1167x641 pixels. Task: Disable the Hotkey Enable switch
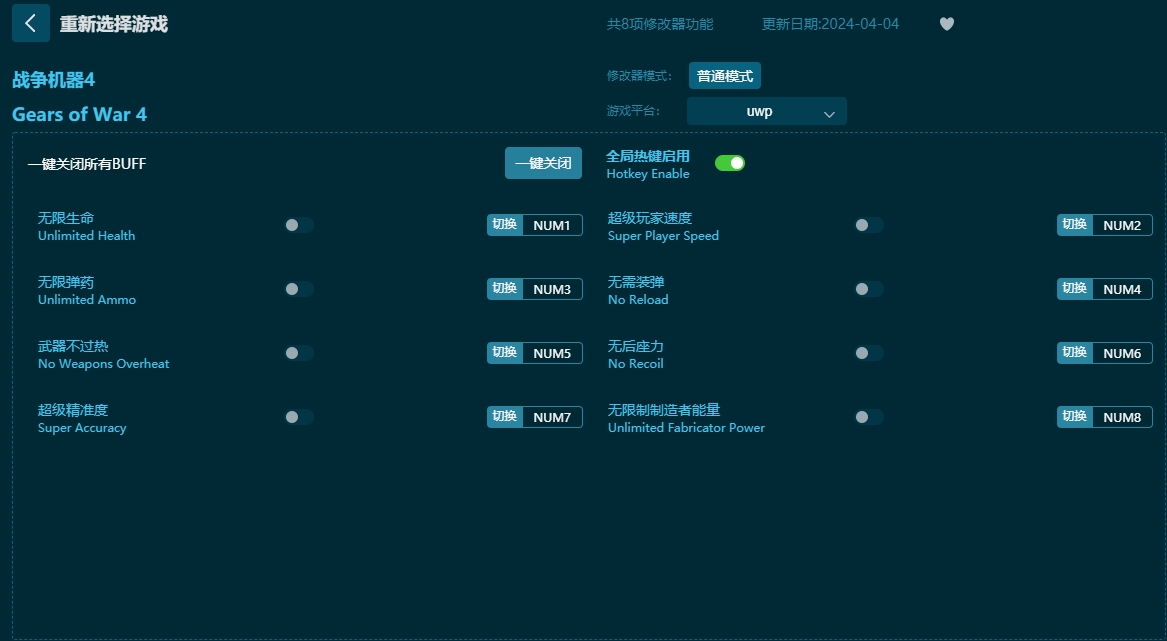point(730,162)
